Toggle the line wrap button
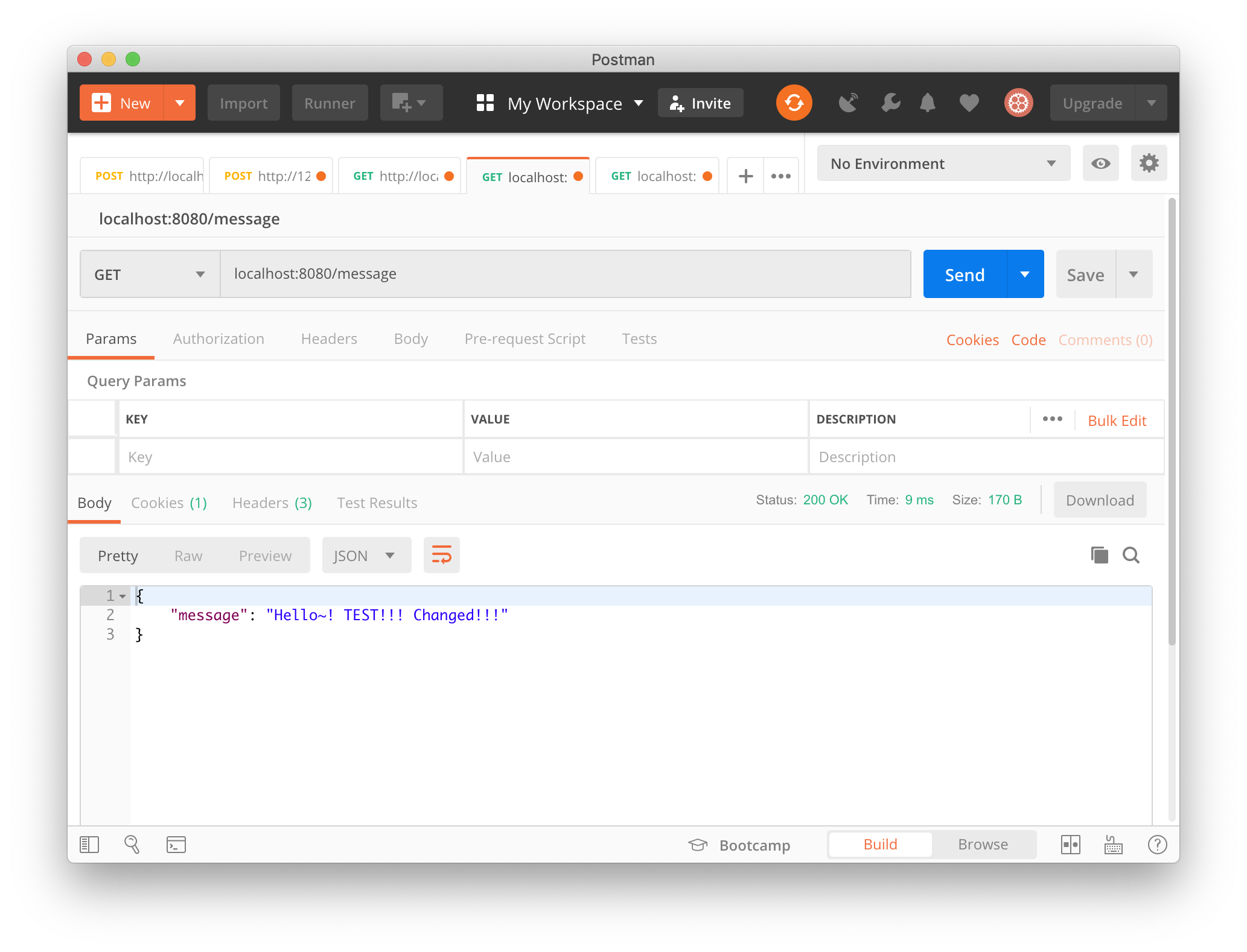 441,555
